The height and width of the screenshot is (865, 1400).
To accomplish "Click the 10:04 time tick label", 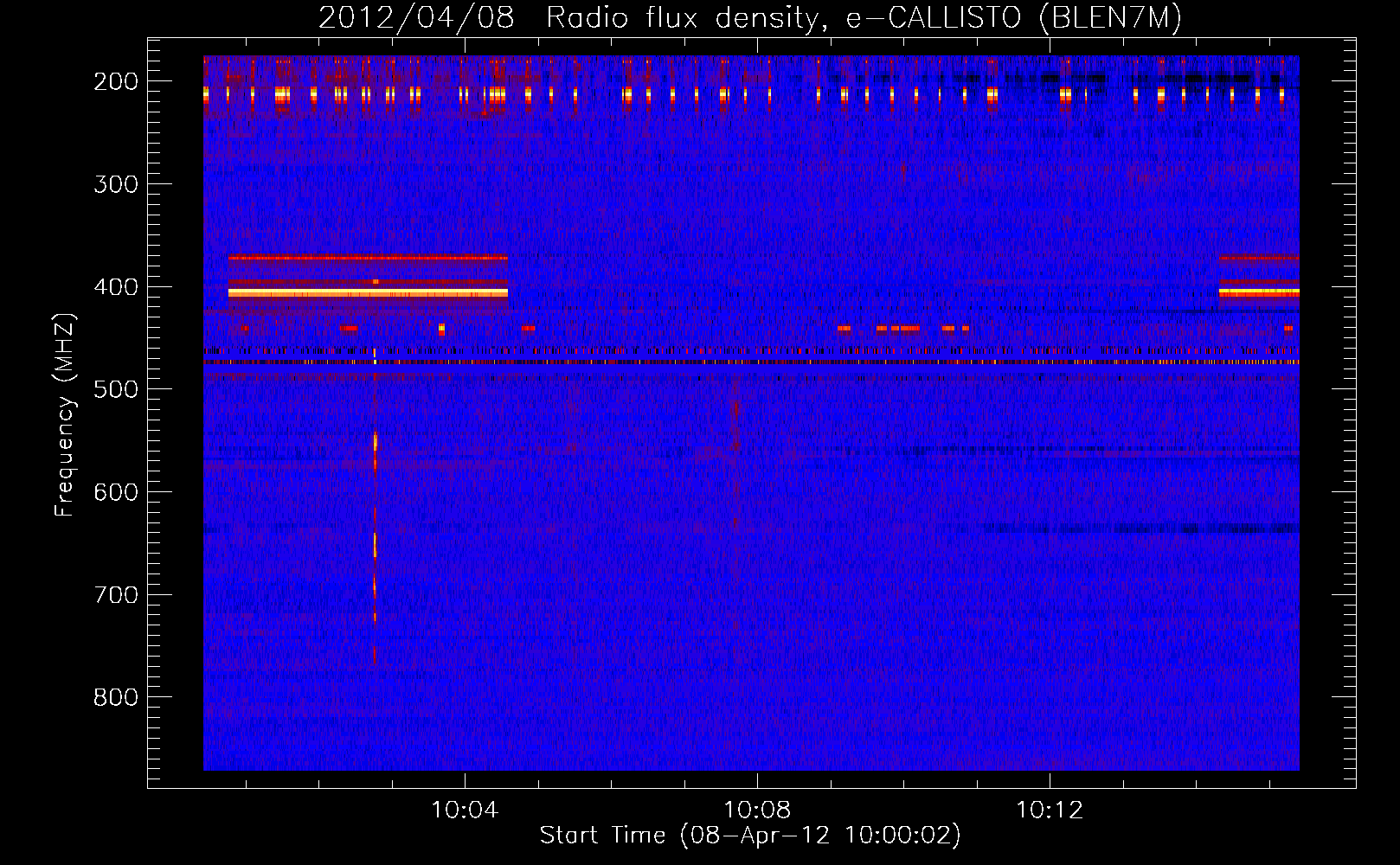I will coord(465,811).
